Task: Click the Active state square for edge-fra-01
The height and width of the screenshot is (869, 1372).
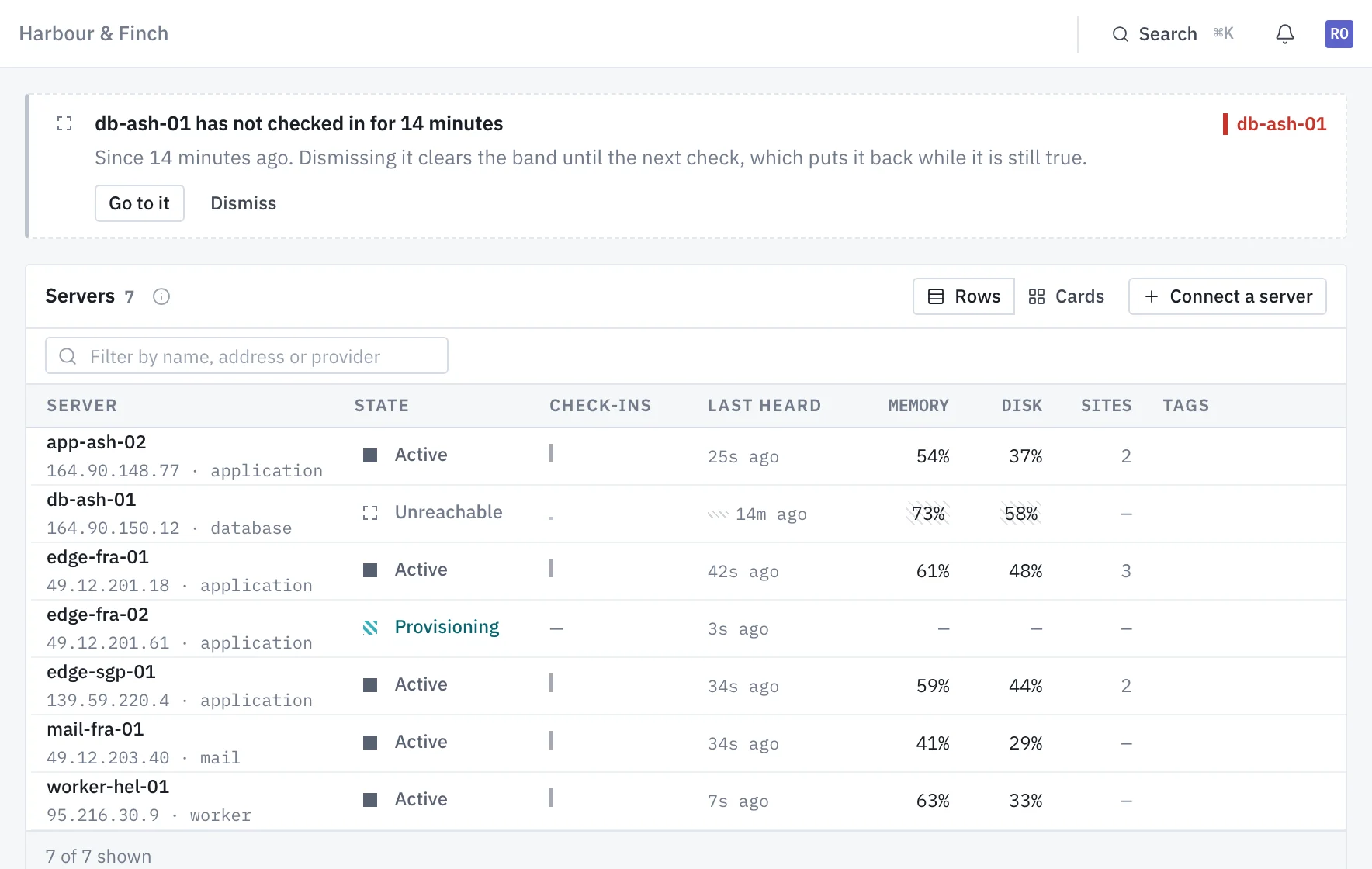Action: pyautogui.click(x=370, y=570)
